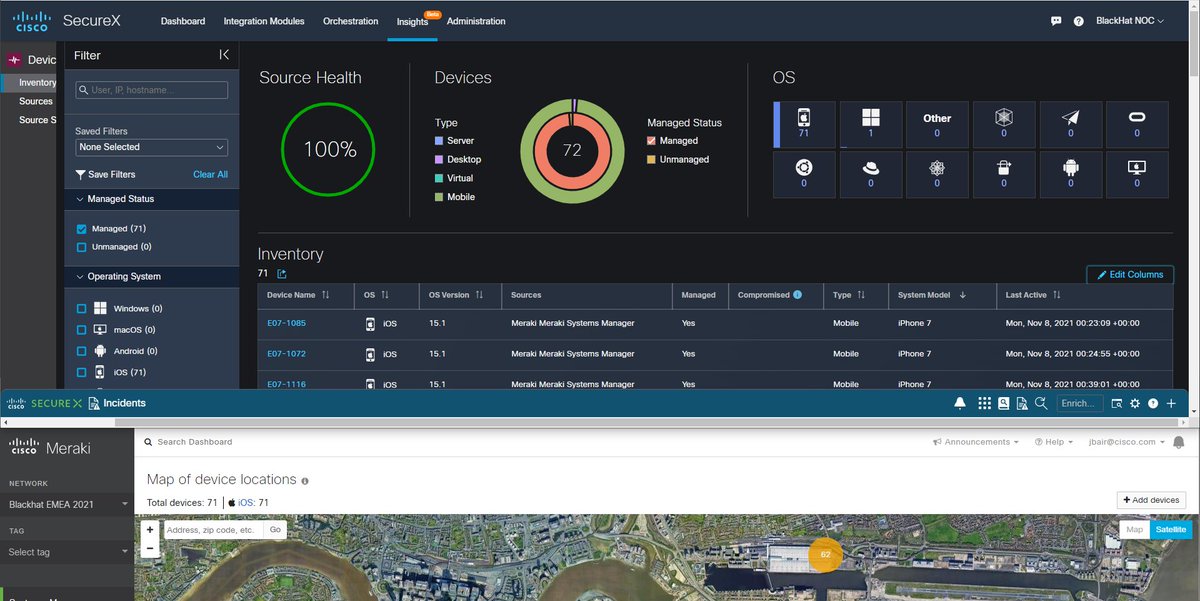
Task: Click the Compromised column info icon
Action: click(797, 295)
